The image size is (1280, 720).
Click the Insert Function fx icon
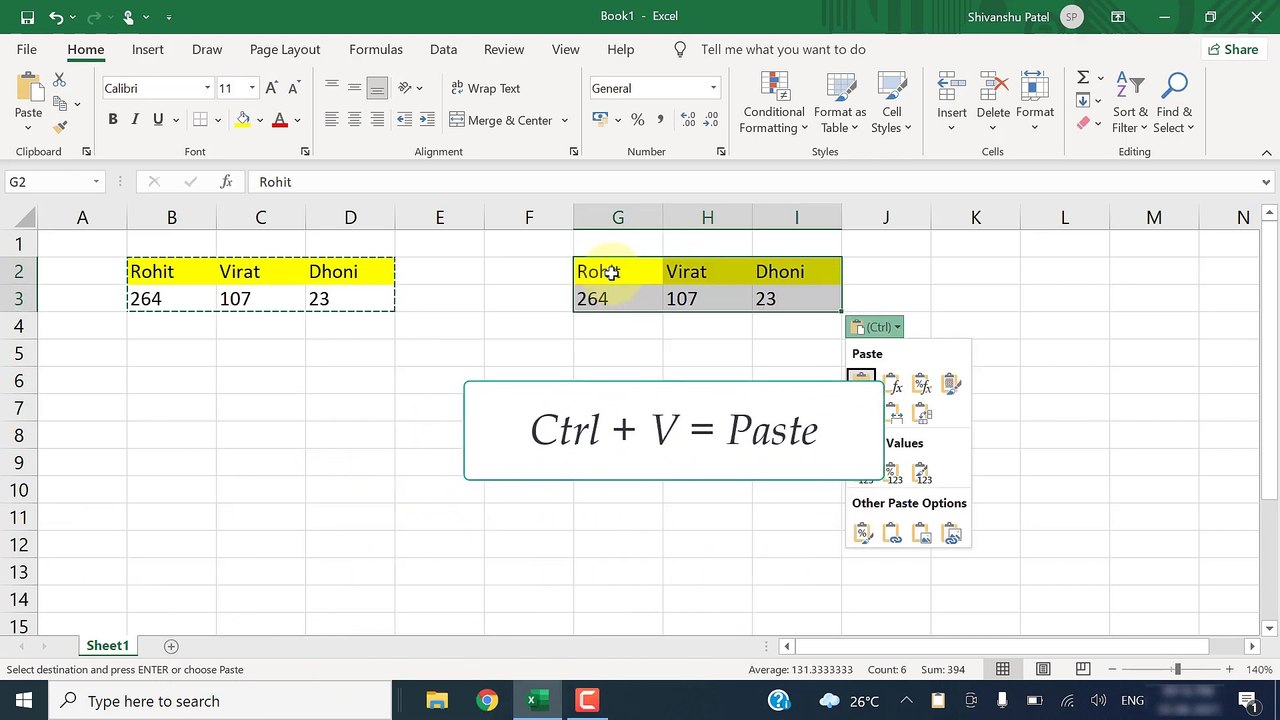point(227,182)
